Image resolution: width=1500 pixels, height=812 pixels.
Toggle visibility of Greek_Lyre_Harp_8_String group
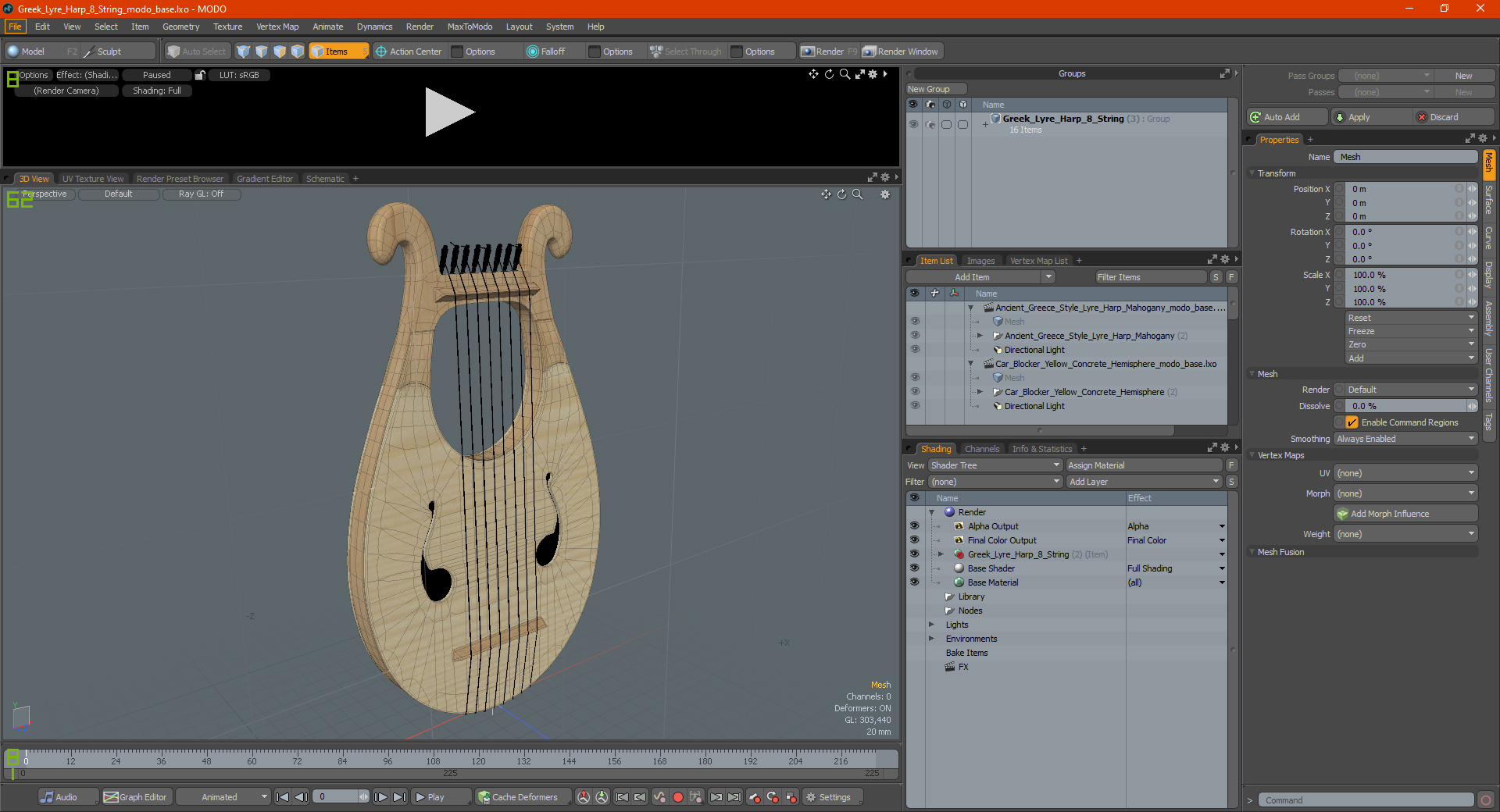coord(912,124)
